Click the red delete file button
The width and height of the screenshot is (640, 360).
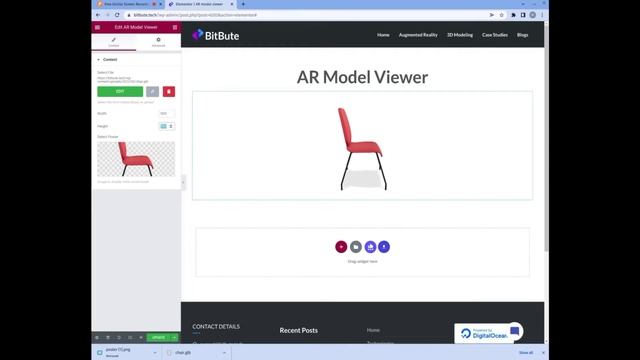pyautogui.click(x=169, y=91)
